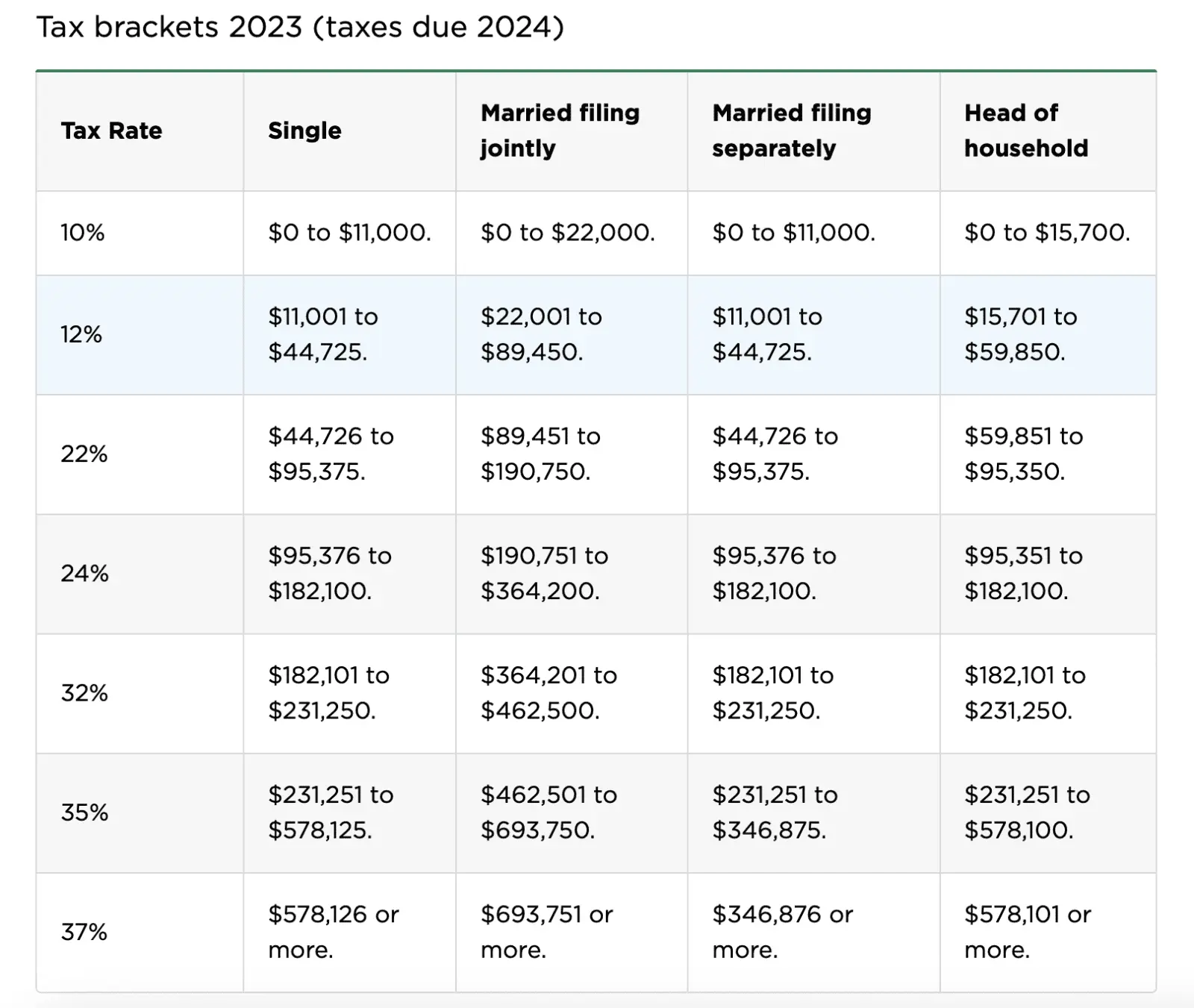Click the $0 to $15,700 cell
The image size is (1194, 1008).
1046,233
